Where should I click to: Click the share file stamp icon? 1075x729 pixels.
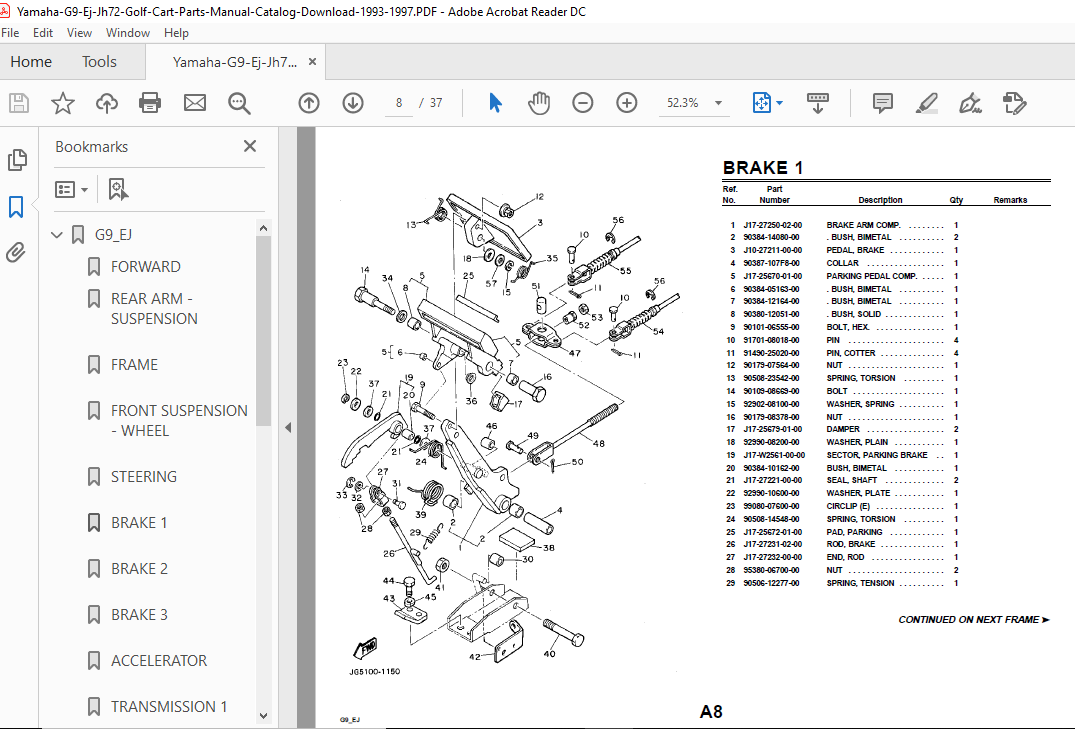[1014, 103]
